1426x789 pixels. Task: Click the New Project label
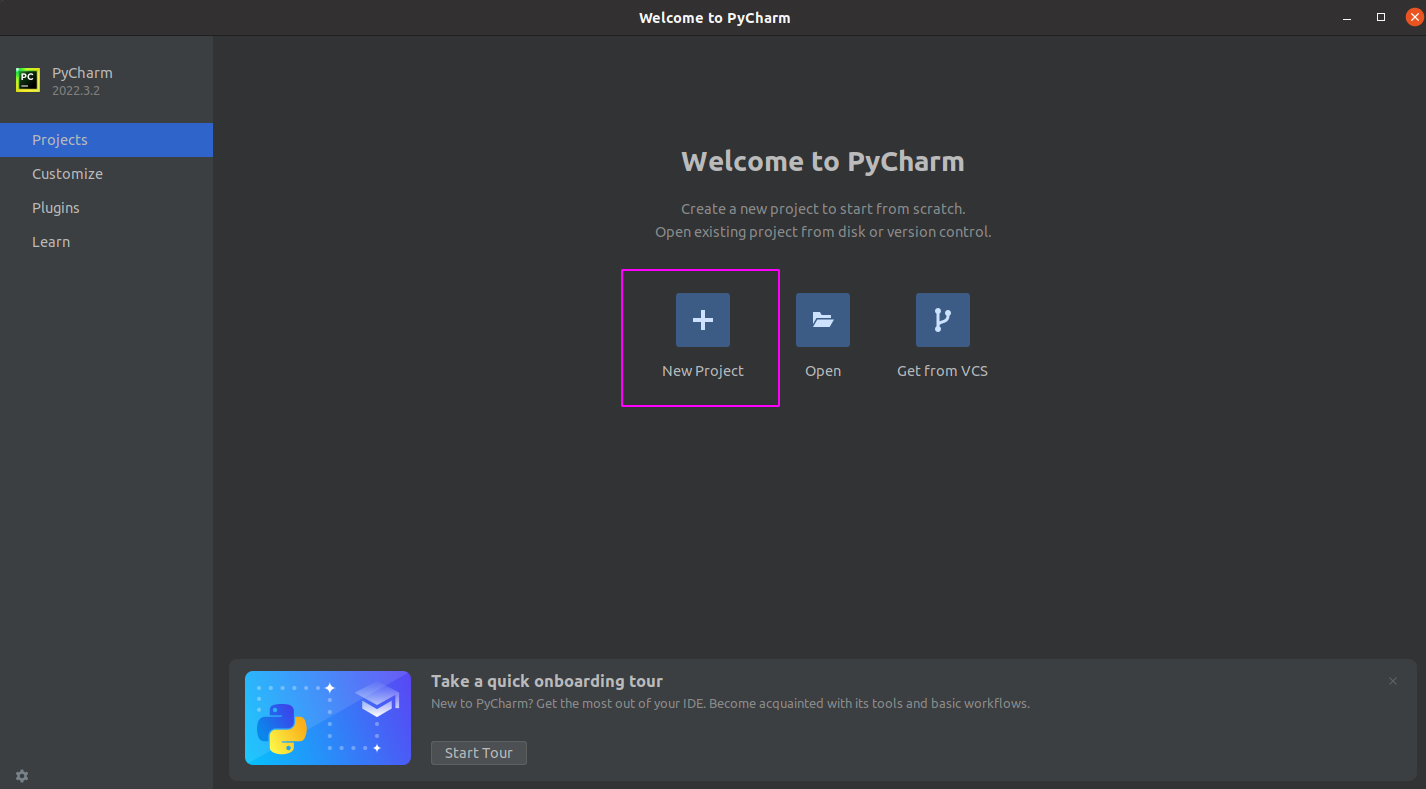pyautogui.click(x=702, y=371)
